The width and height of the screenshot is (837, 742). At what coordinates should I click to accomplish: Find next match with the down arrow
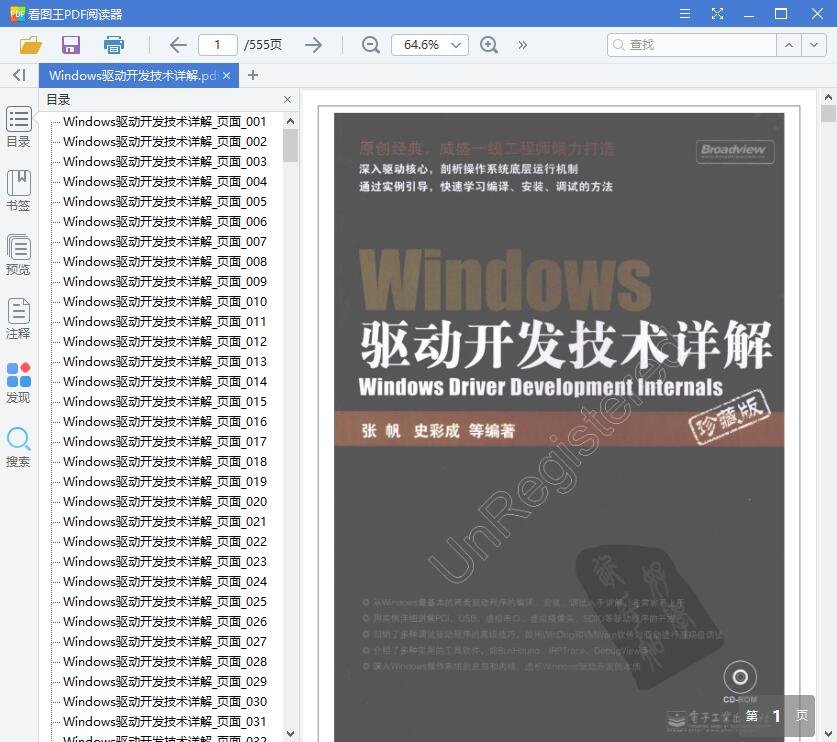pos(814,45)
